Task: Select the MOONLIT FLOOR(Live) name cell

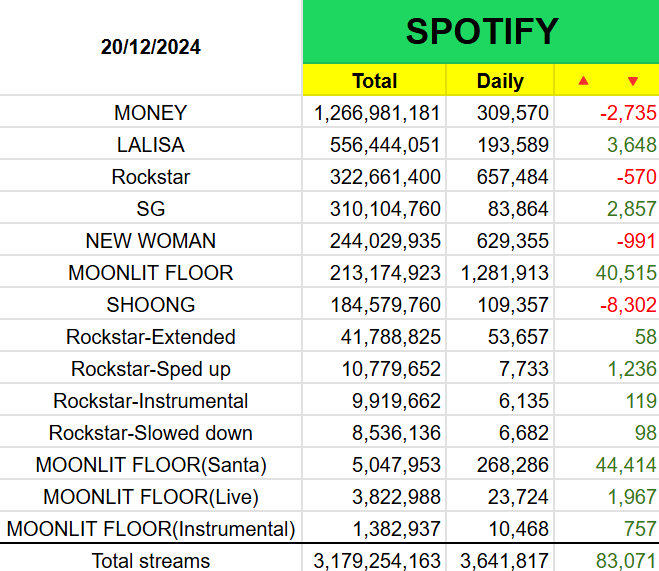Action: [x=150, y=497]
